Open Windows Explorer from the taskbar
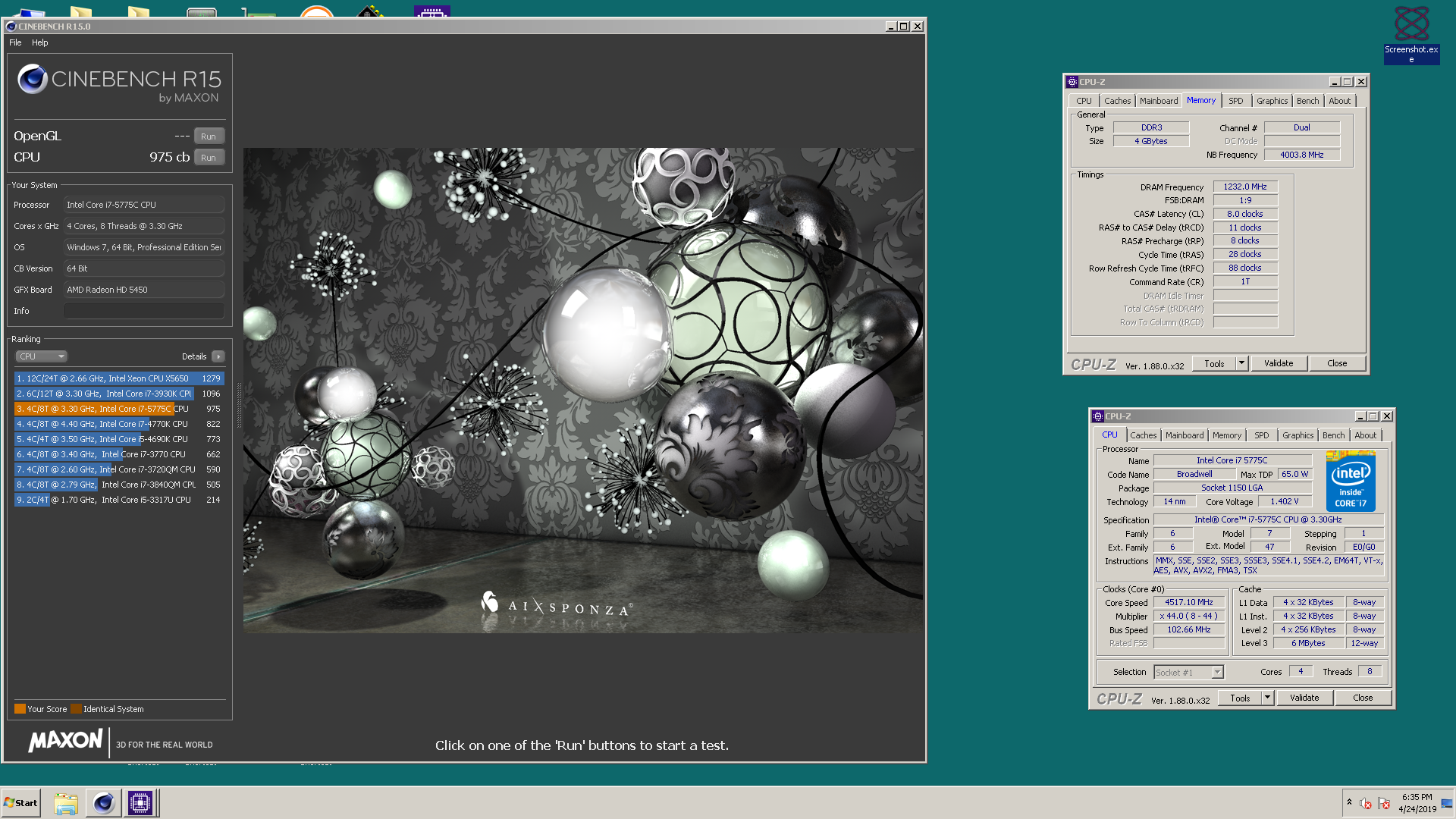Viewport: 1456px width, 819px height. click(x=66, y=803)
